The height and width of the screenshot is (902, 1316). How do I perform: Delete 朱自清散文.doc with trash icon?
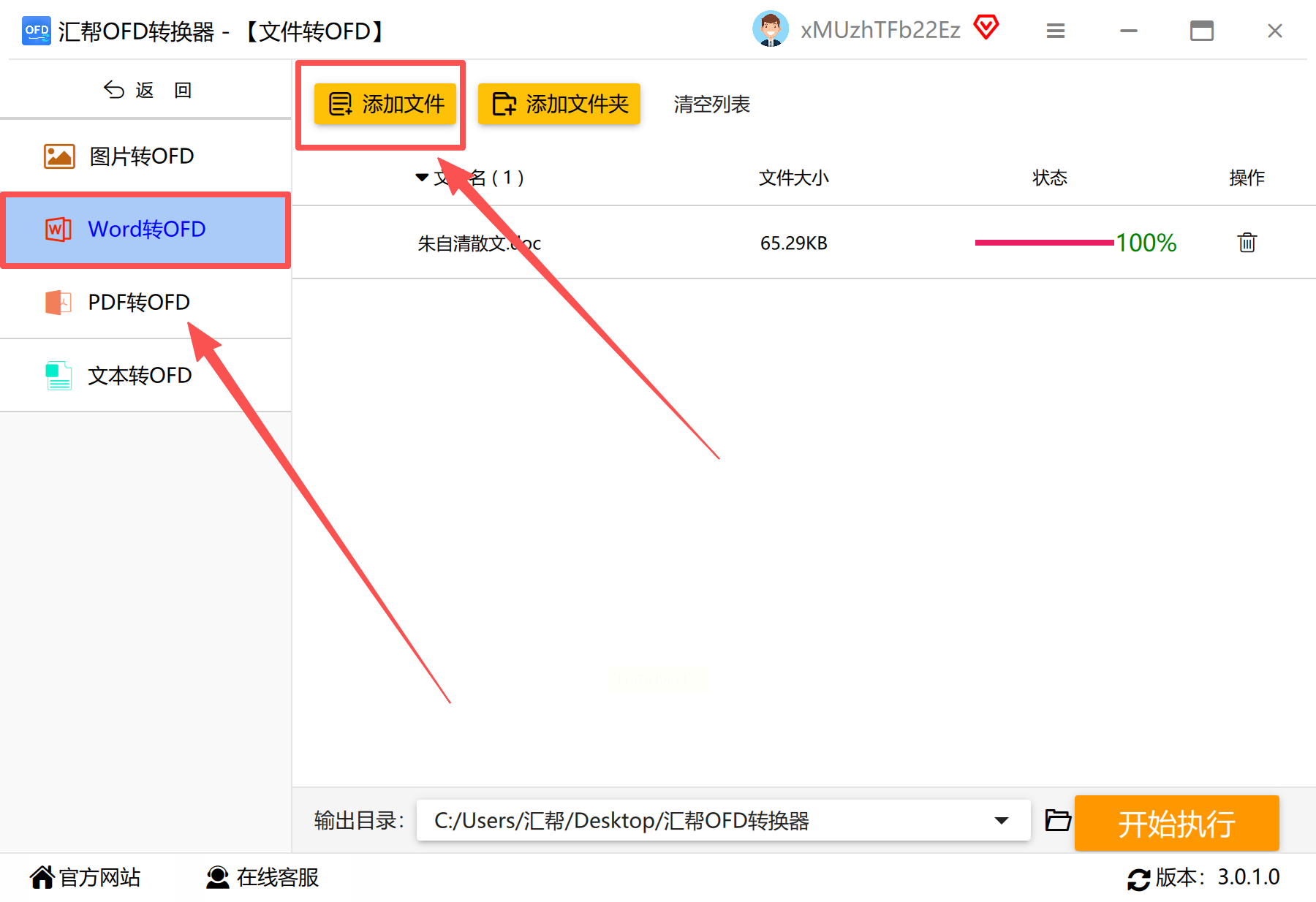pyautogui.click(x=1247, y=242)
